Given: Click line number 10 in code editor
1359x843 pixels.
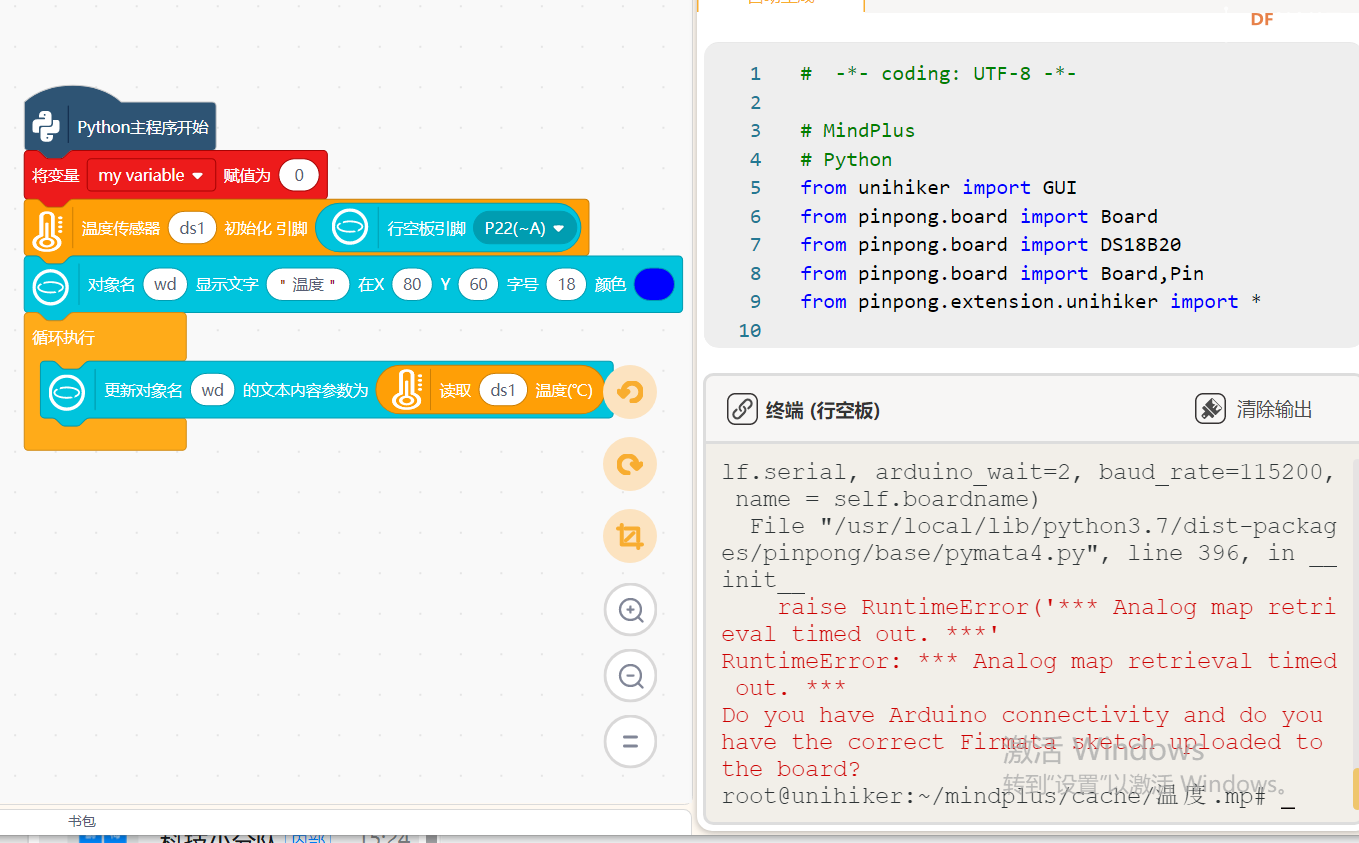Looking at the screenshot, I should (x=749, y=330).
